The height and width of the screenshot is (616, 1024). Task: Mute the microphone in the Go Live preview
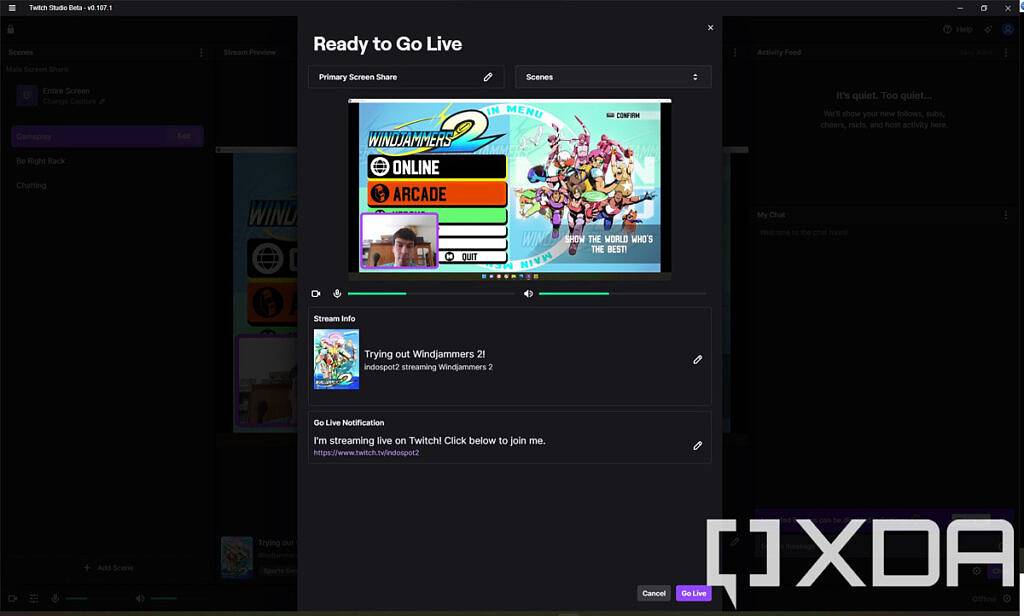336,293
